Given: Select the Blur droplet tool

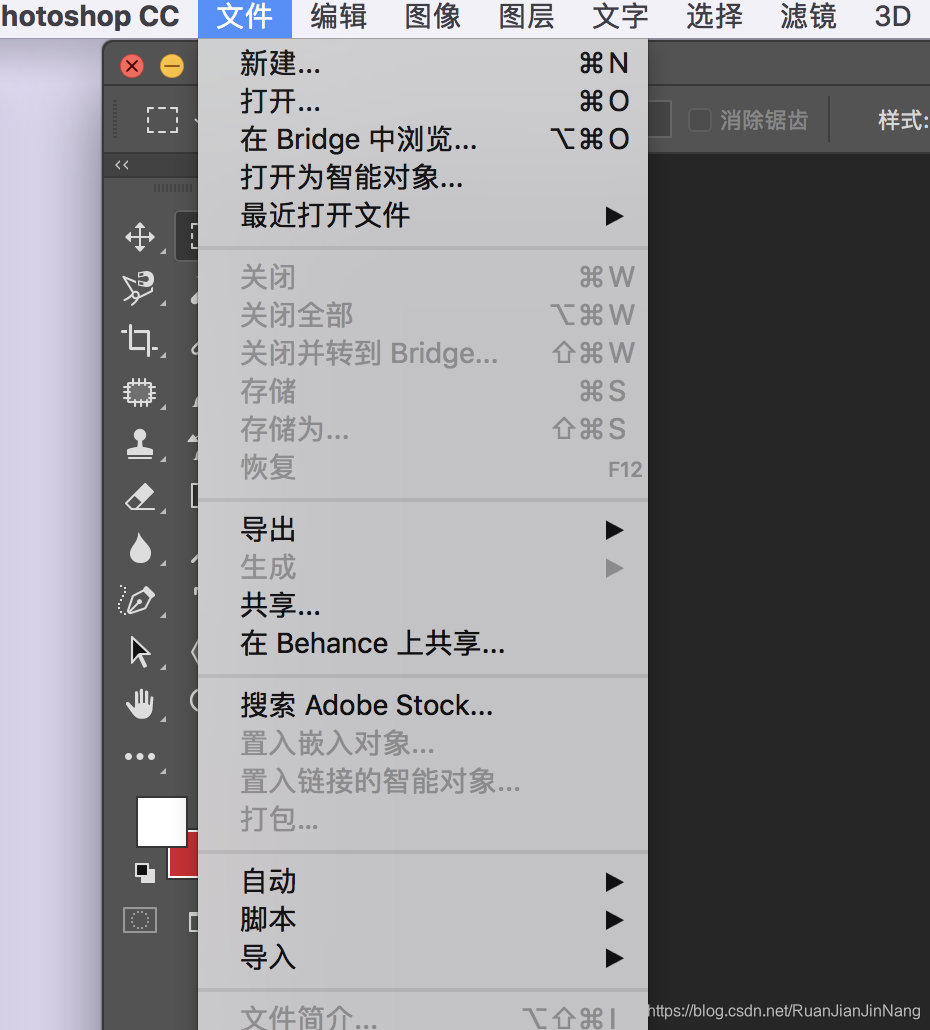Looking at the screenshot, I should pos(140,548).
